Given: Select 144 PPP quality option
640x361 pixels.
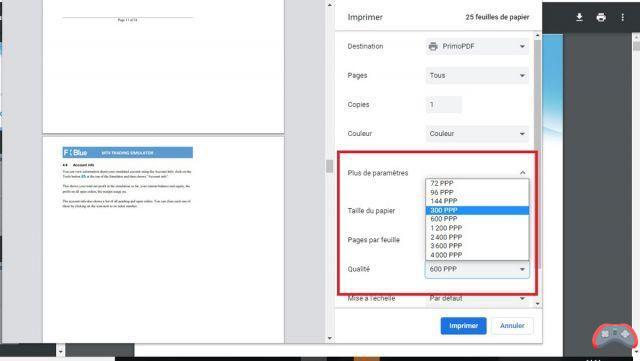Looking at the screenshot, I should tap(477, 201).
